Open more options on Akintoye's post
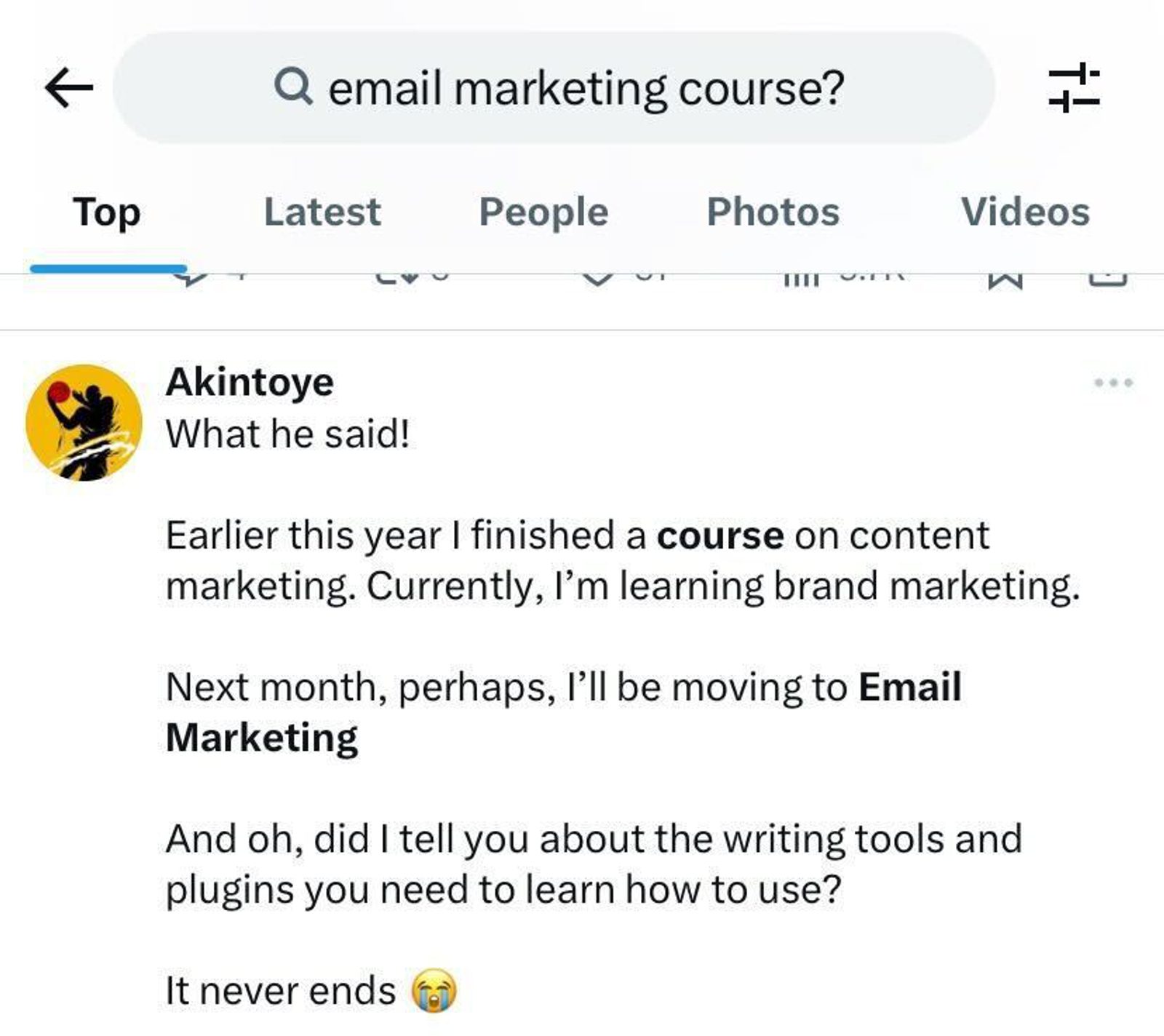Screen dimensions: 1164x1036 pyautogui.click(x=1113, y=383)
